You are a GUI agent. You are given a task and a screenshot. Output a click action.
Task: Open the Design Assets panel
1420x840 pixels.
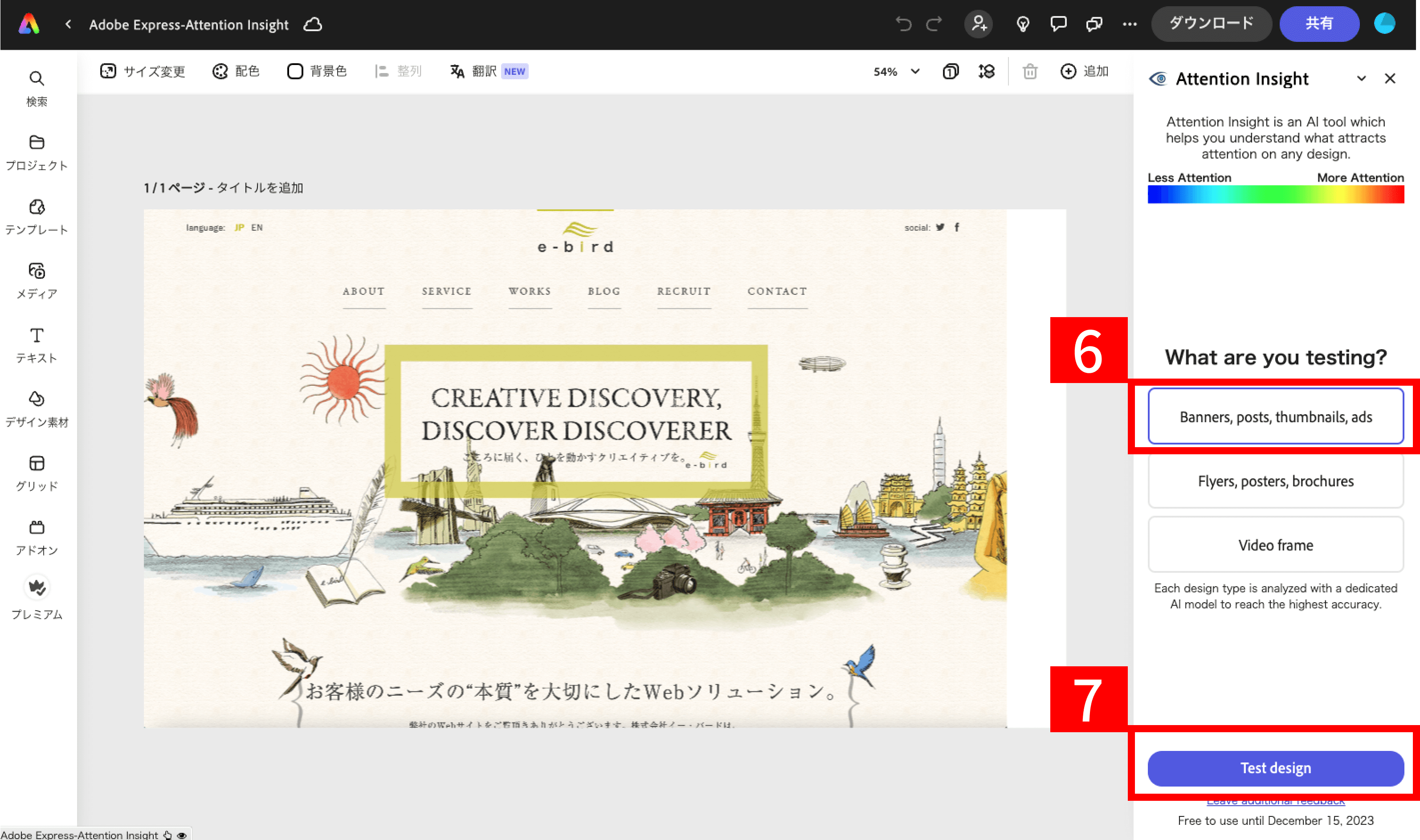[36, 408]
